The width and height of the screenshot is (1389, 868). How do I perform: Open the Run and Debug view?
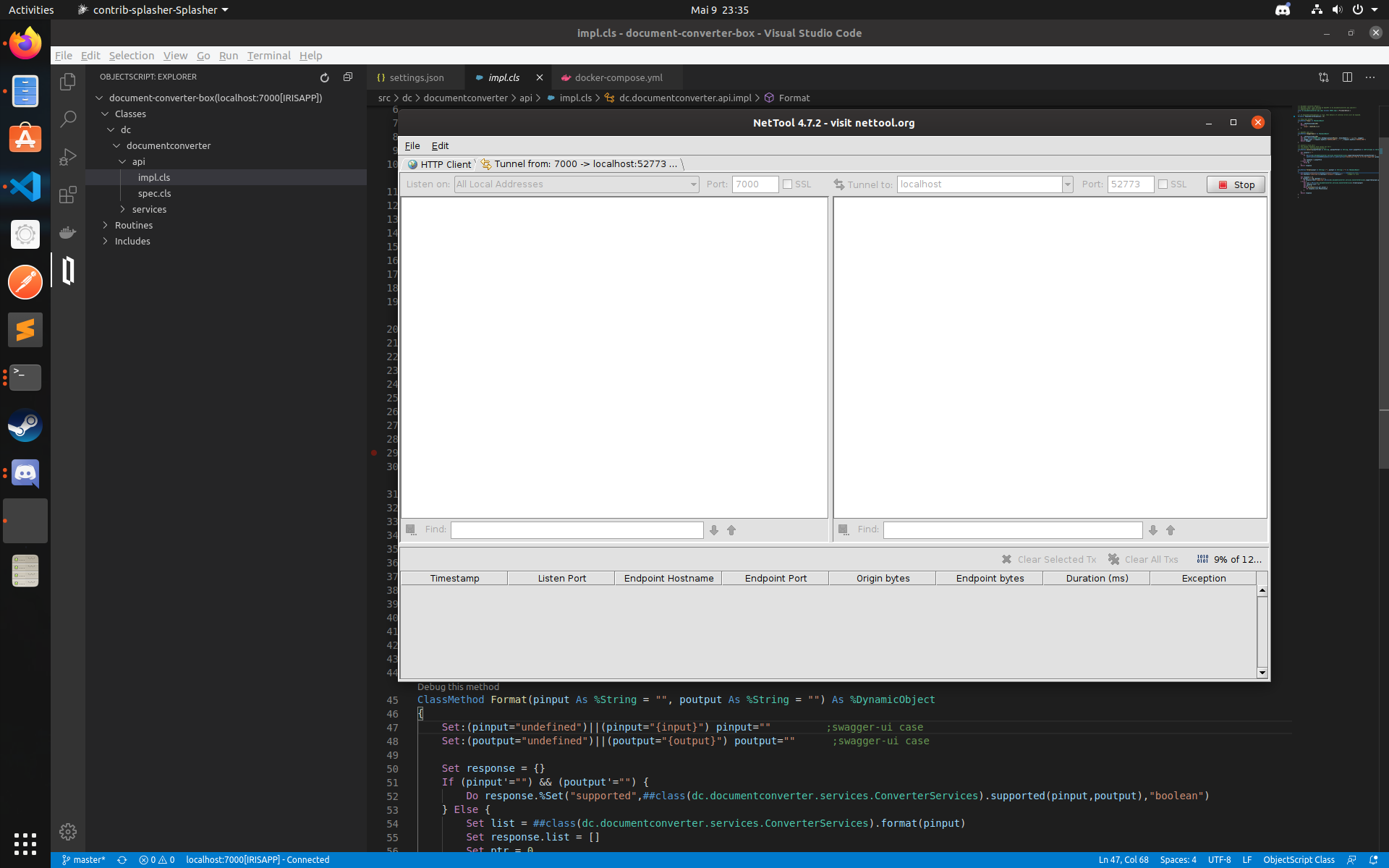[x=68, y=157]
